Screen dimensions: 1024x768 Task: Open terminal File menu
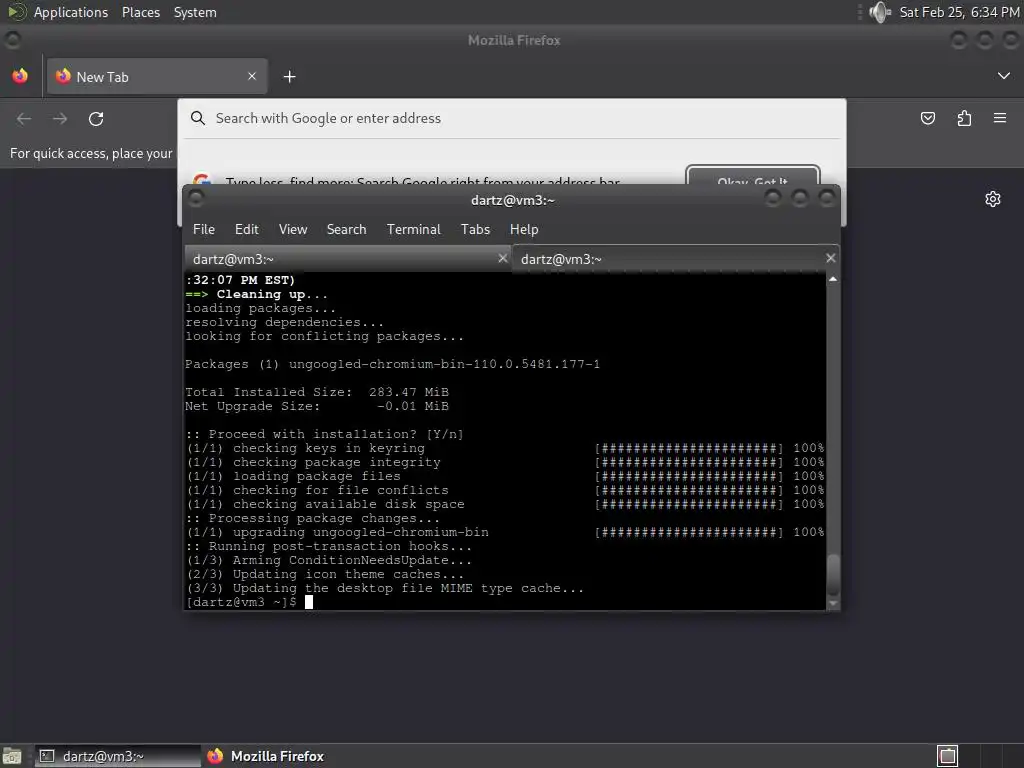[x=204, y=229]
